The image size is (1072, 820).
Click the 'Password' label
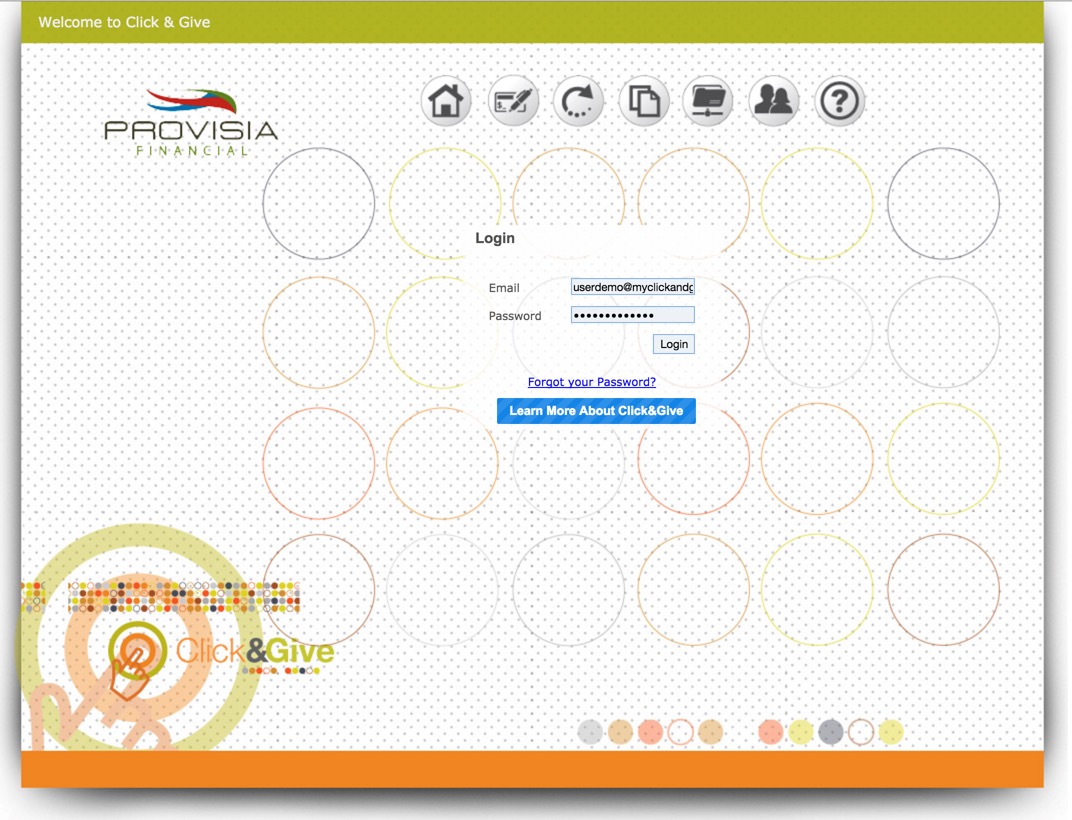coord(515,316)
